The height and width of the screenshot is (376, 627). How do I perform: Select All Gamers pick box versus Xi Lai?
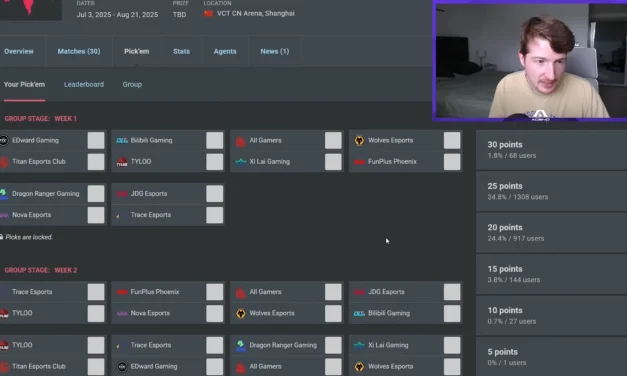(x=333, y=140)
